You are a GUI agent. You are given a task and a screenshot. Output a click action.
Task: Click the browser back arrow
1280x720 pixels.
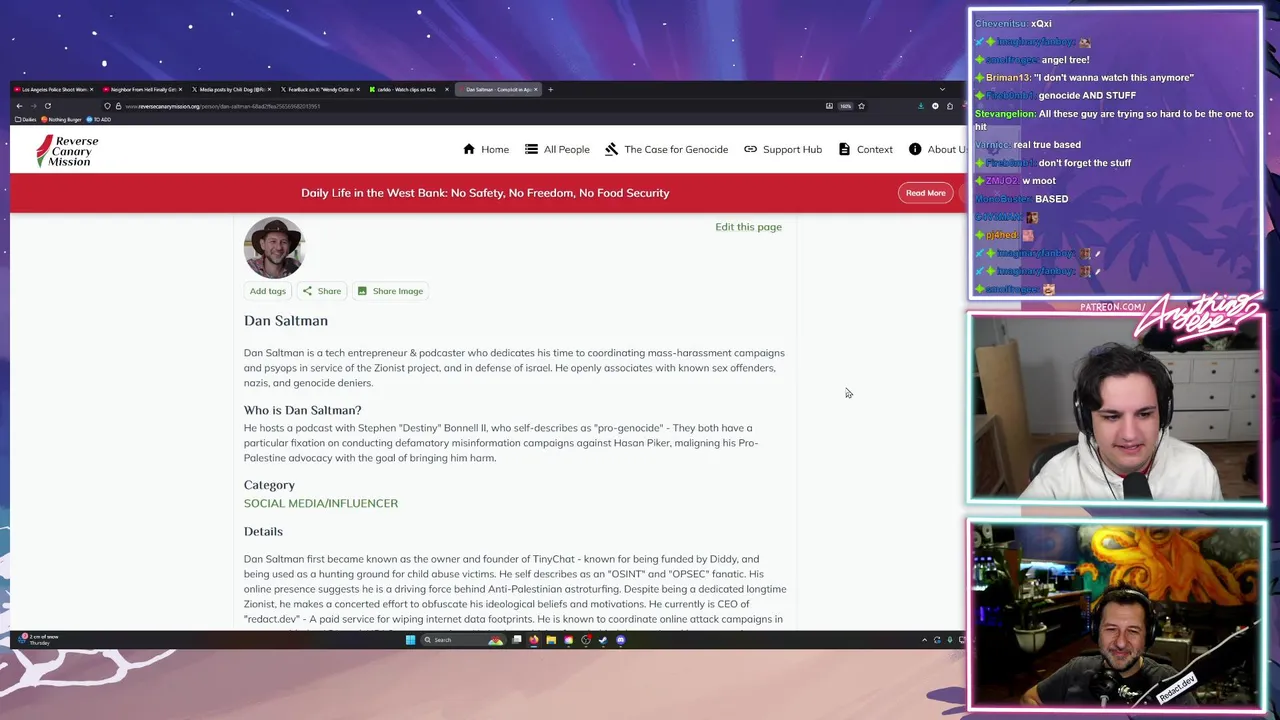[x=18, y=106]
